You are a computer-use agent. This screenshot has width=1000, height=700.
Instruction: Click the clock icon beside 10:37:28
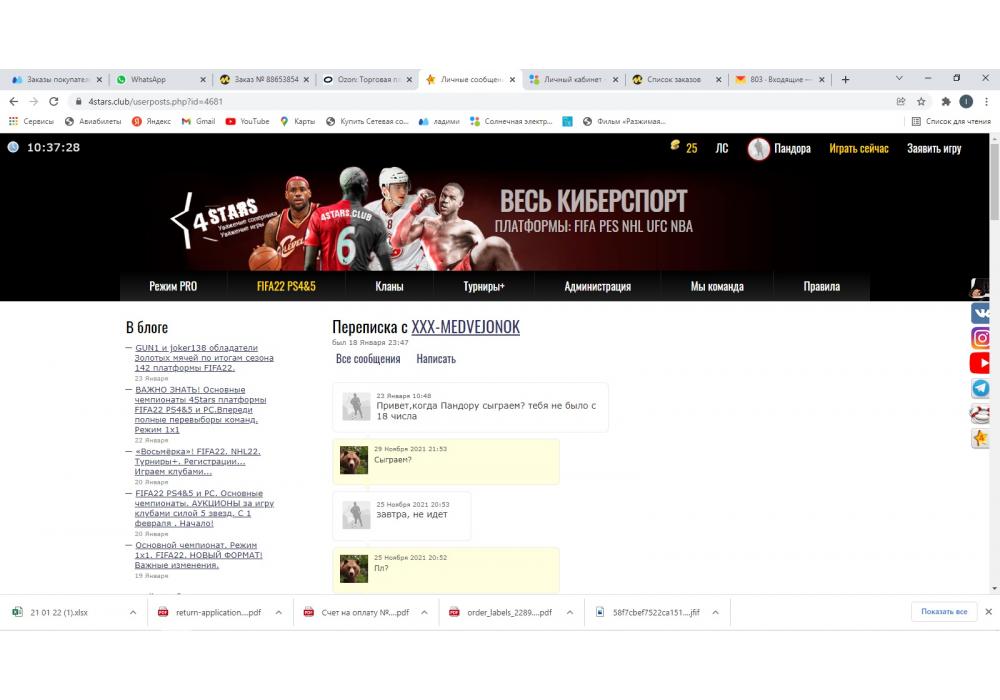(x=13, y=147)
